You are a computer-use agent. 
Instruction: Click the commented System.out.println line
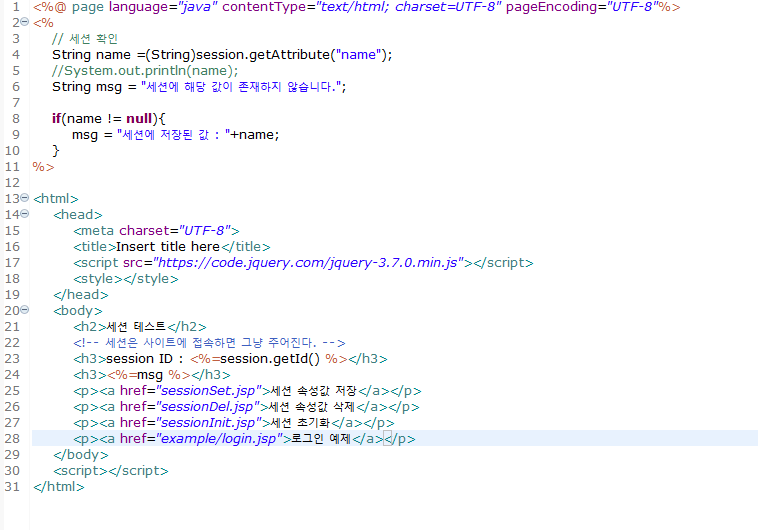[x=145, y=71]
